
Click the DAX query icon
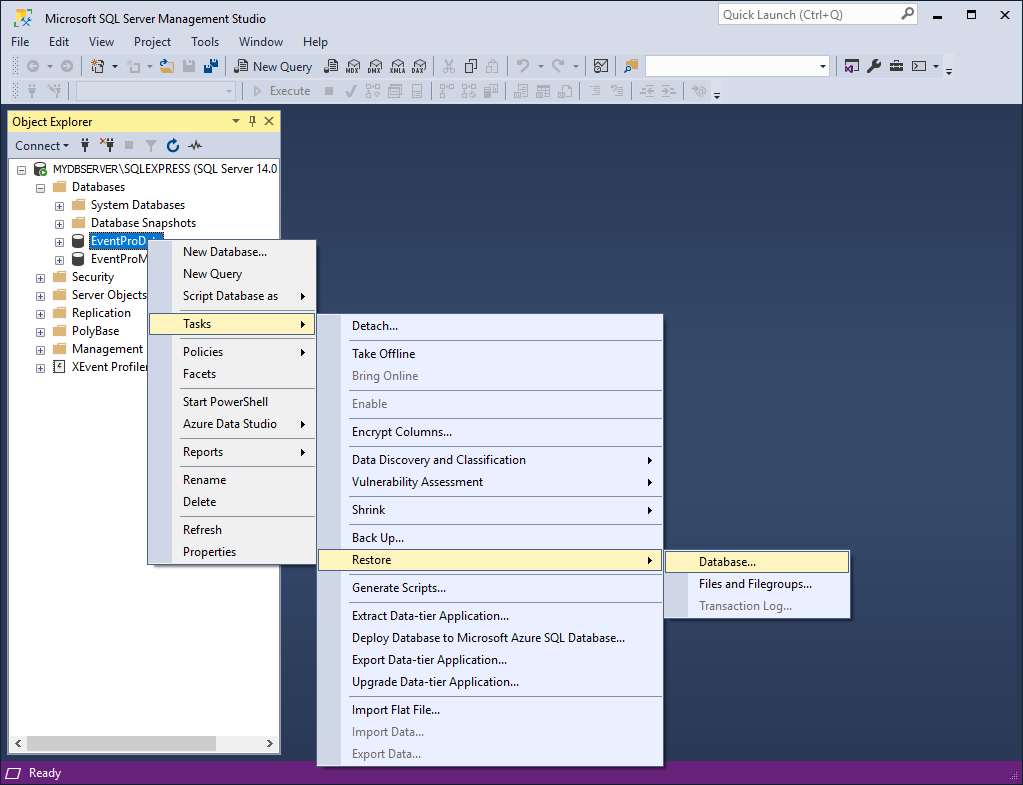420,67
